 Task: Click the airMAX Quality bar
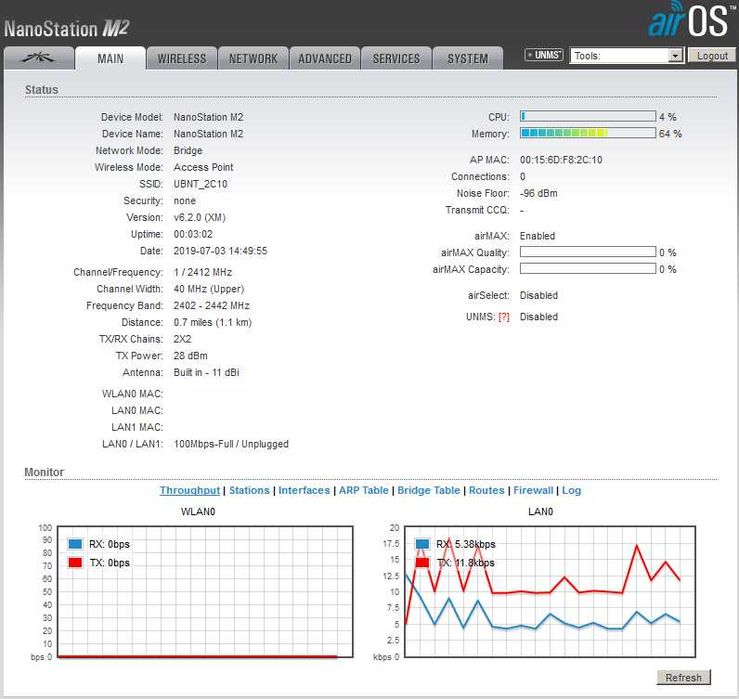pyautogui.click(x=588, y=252)
